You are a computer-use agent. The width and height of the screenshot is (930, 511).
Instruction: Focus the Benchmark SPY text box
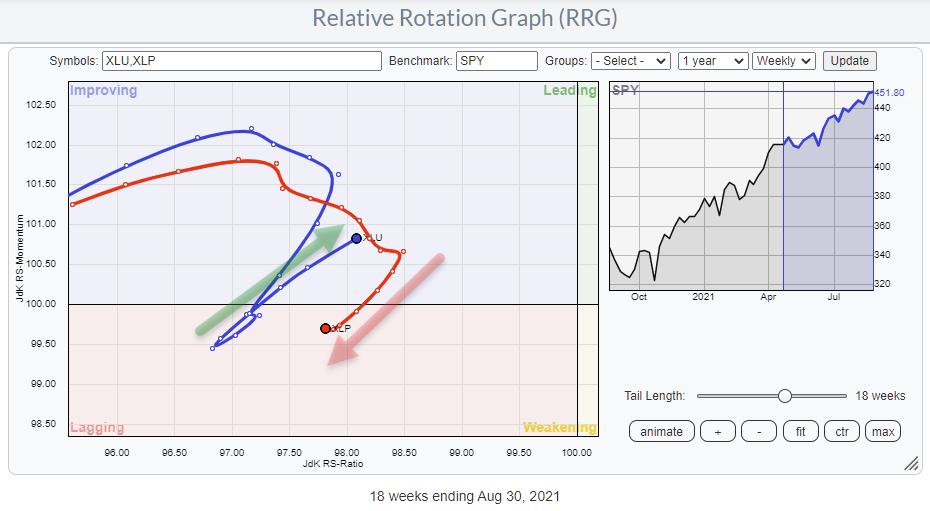[497, 61]
